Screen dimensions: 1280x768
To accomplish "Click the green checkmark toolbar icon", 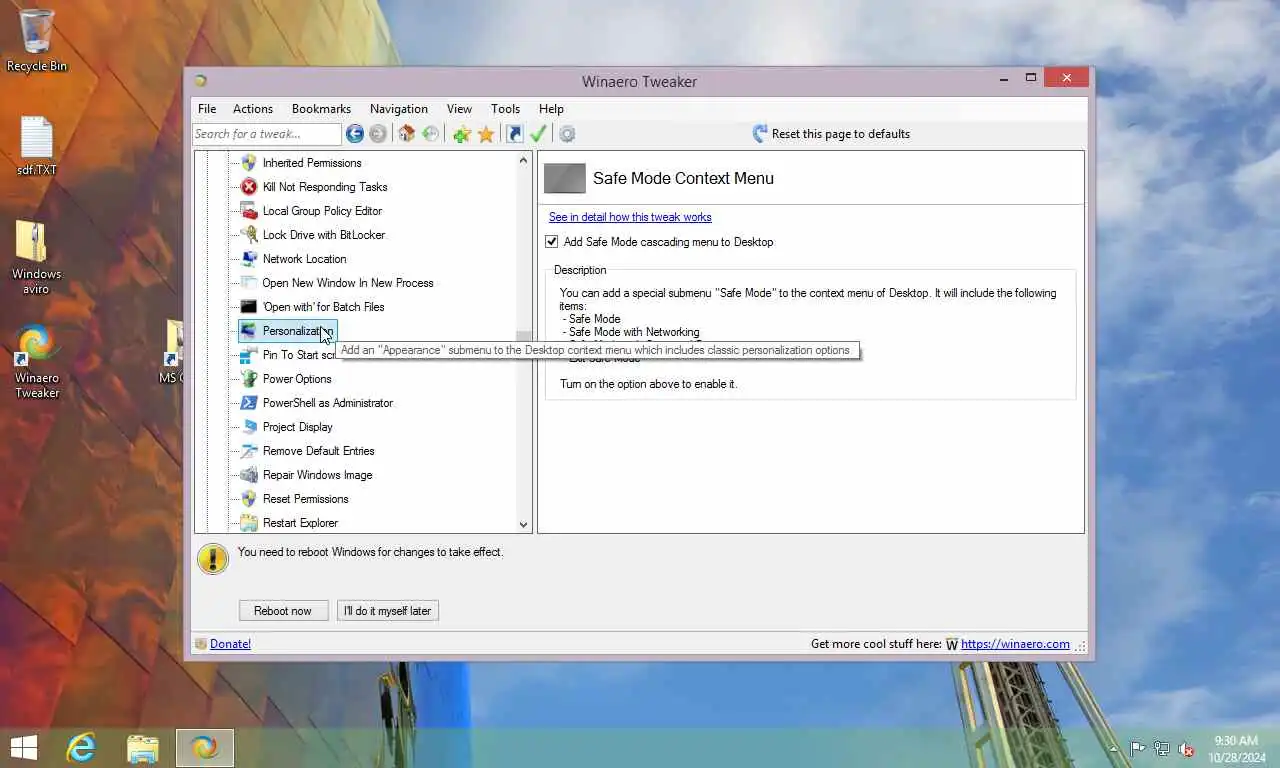I will [x=538, y=134].
